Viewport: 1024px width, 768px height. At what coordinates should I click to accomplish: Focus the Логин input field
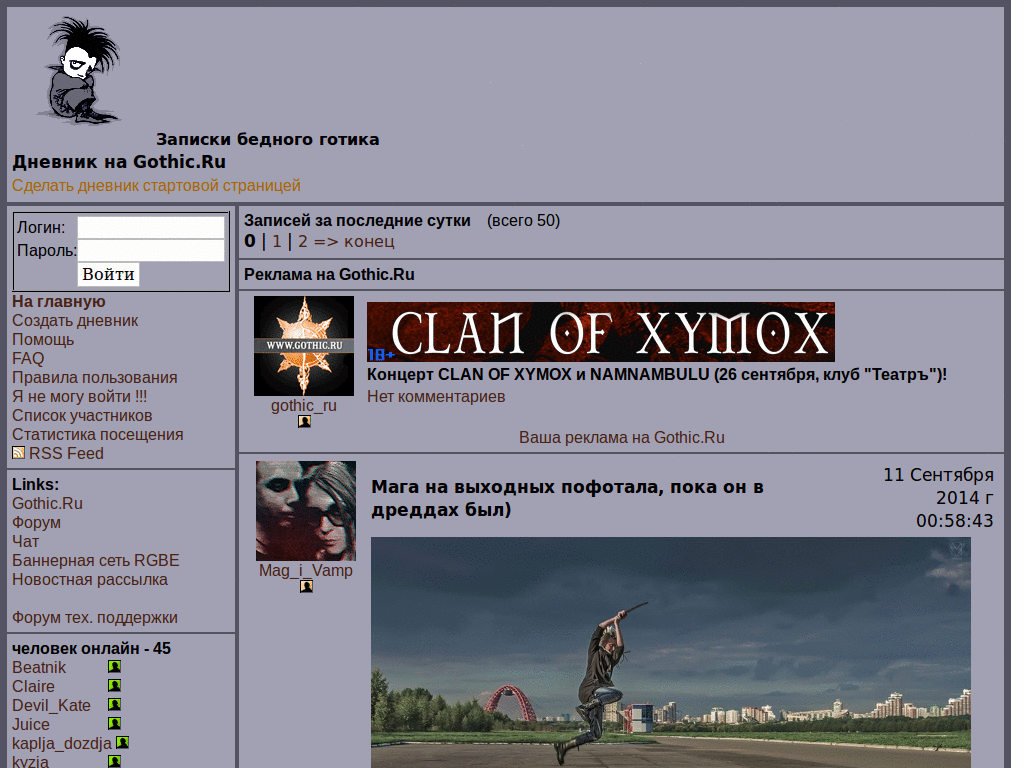coord(151,228)
